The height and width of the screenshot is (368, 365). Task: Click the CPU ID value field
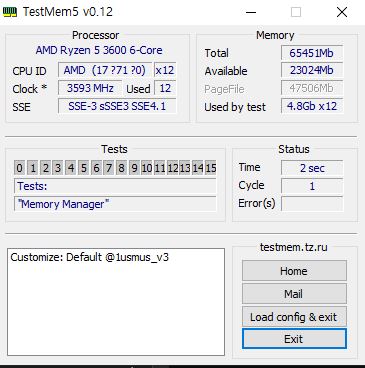coord(105,70)
